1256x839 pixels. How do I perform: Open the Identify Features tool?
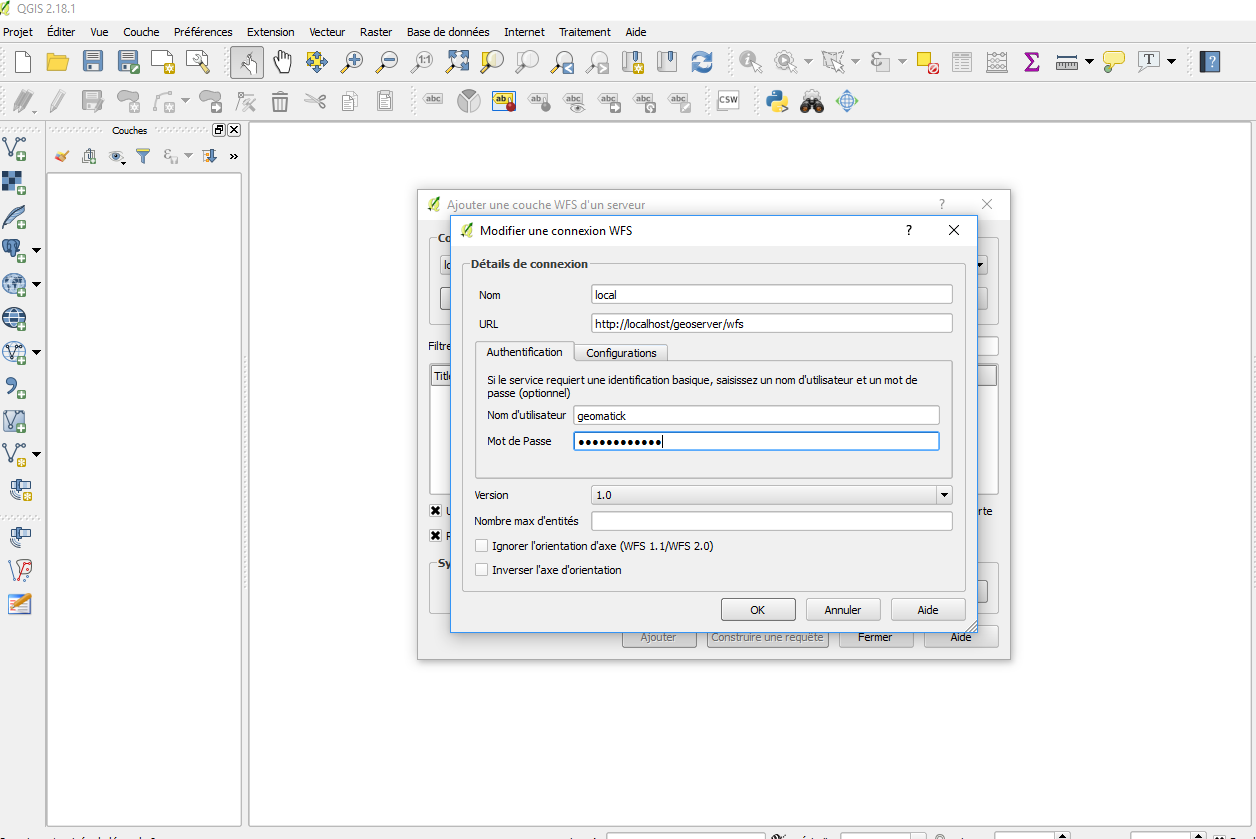pos(750,62)
